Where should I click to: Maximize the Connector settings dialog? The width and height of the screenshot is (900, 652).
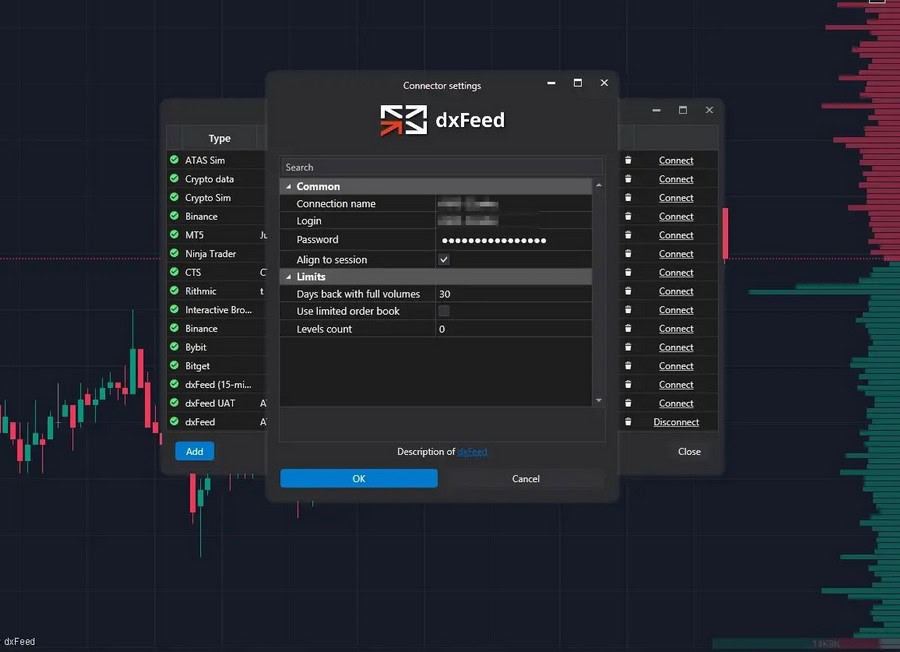pyautogui.click(x=577, y=83)
